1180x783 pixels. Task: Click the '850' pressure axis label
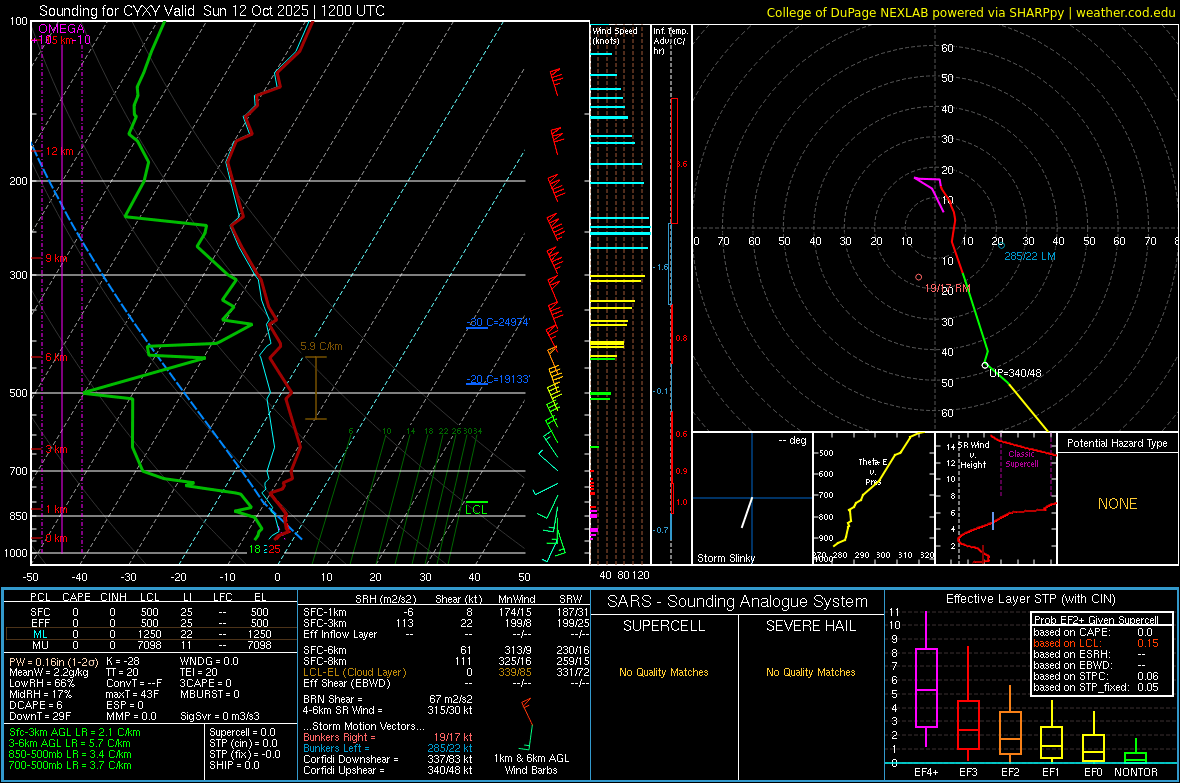(x=18, y=516)
